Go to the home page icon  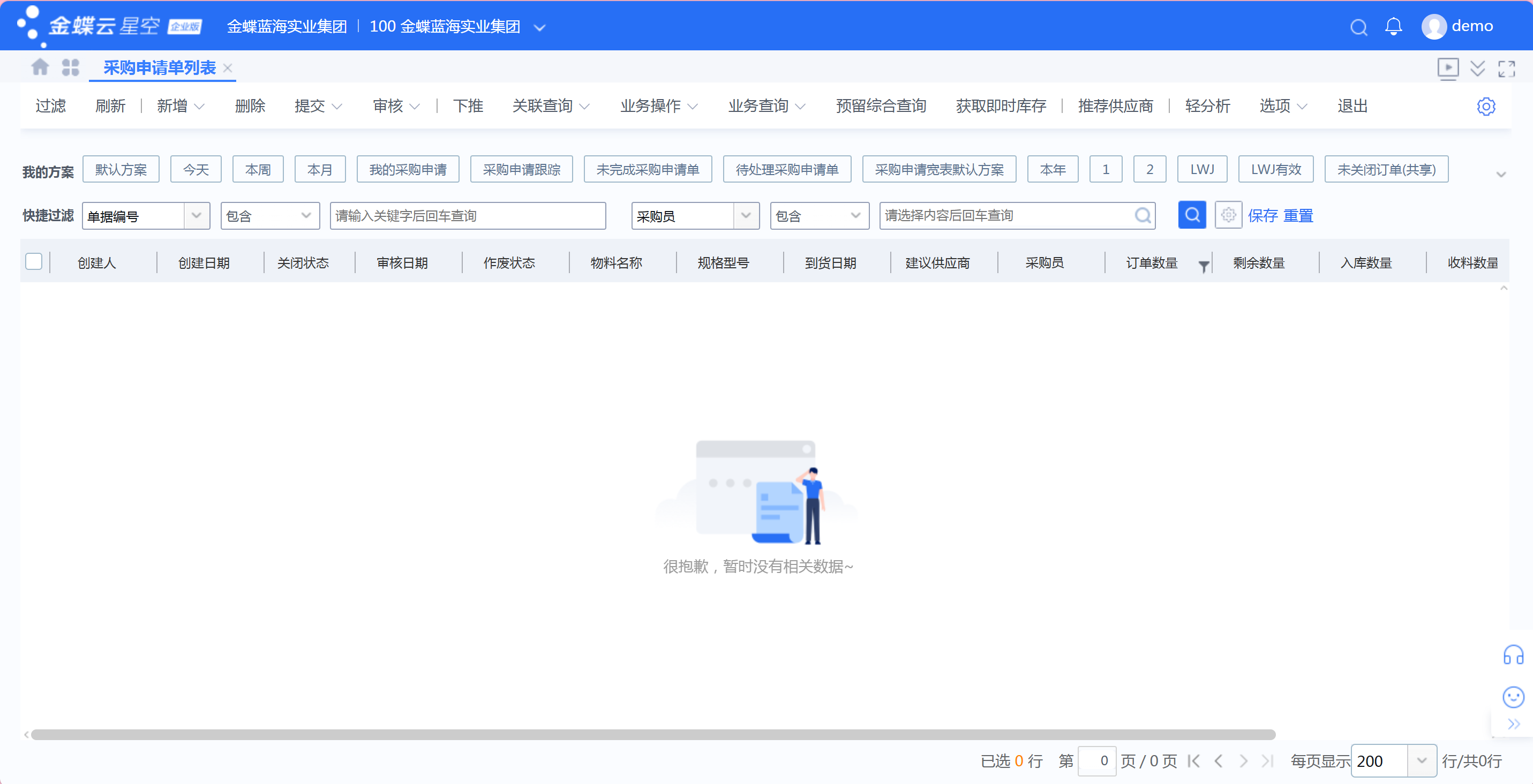(x=40, y=66)
